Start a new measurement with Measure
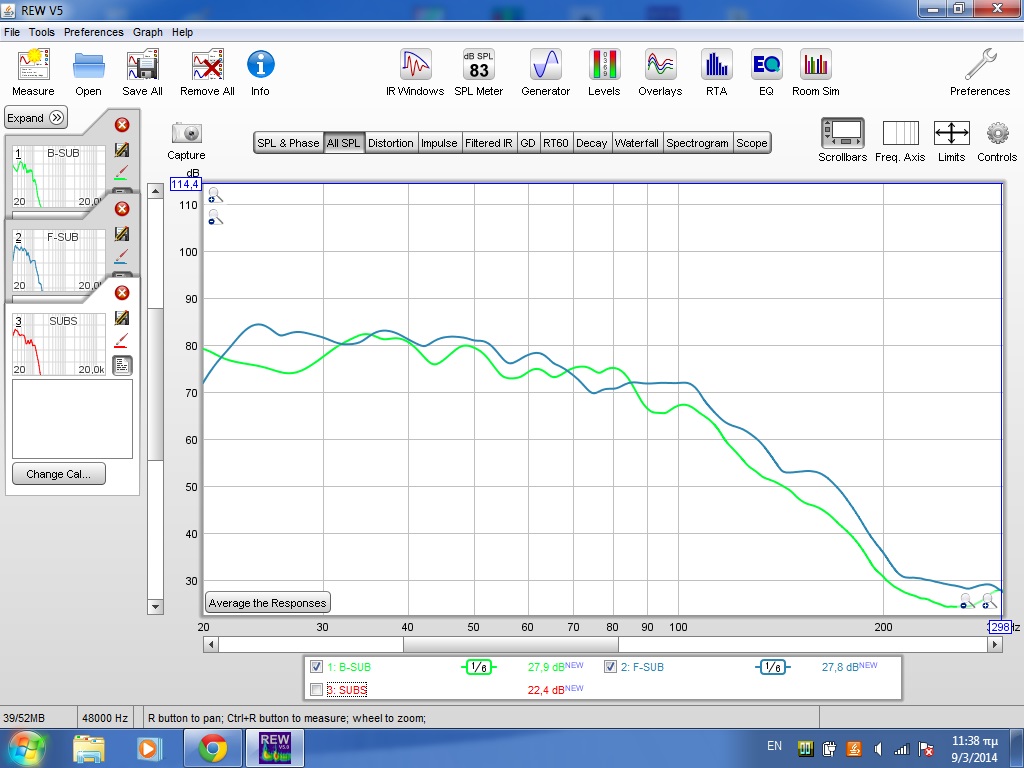The image size is (1024, 768). pos(33,72)
